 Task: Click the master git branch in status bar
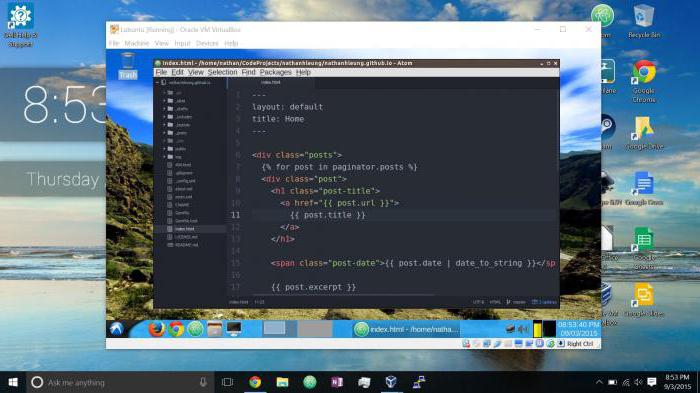tap(516, 302)
